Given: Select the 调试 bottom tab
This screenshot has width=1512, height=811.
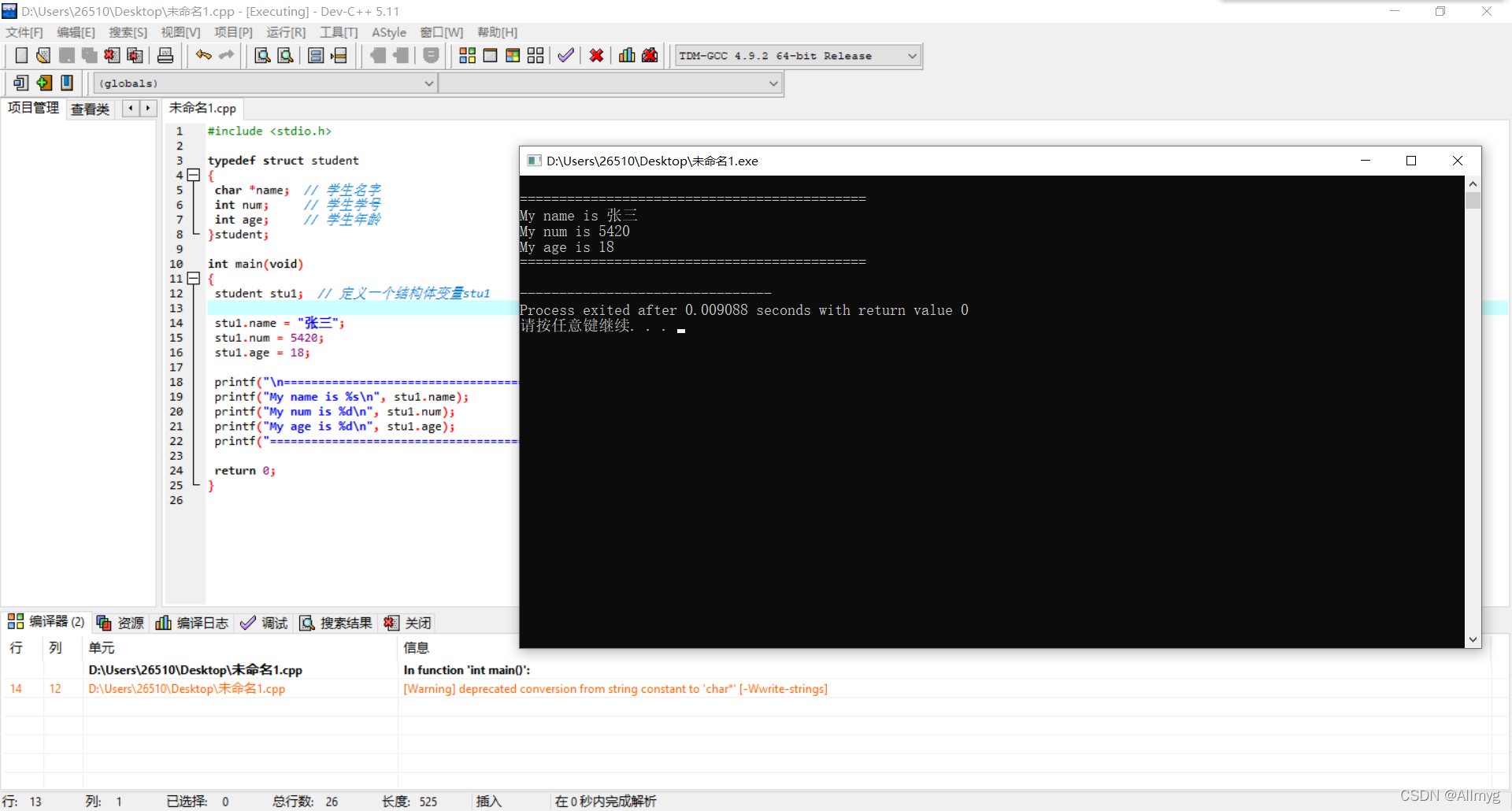Looking at the screenshot, I should 265,623.
